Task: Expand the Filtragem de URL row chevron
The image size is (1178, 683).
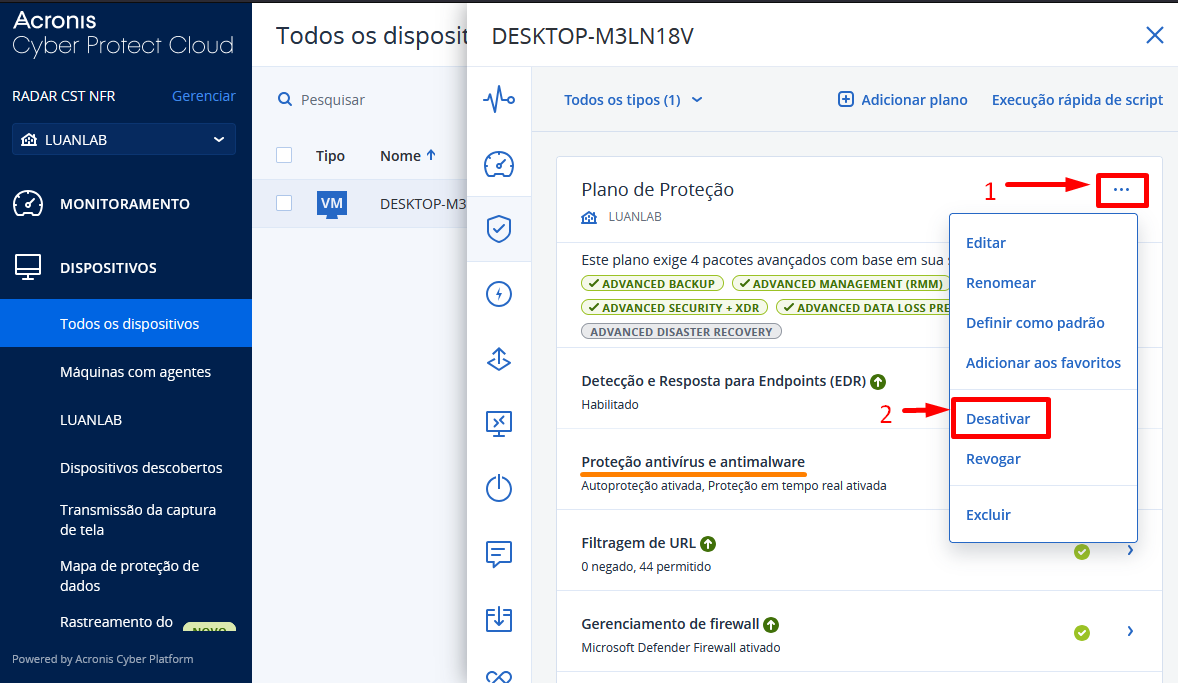Action: click(x=1130, y=551)
